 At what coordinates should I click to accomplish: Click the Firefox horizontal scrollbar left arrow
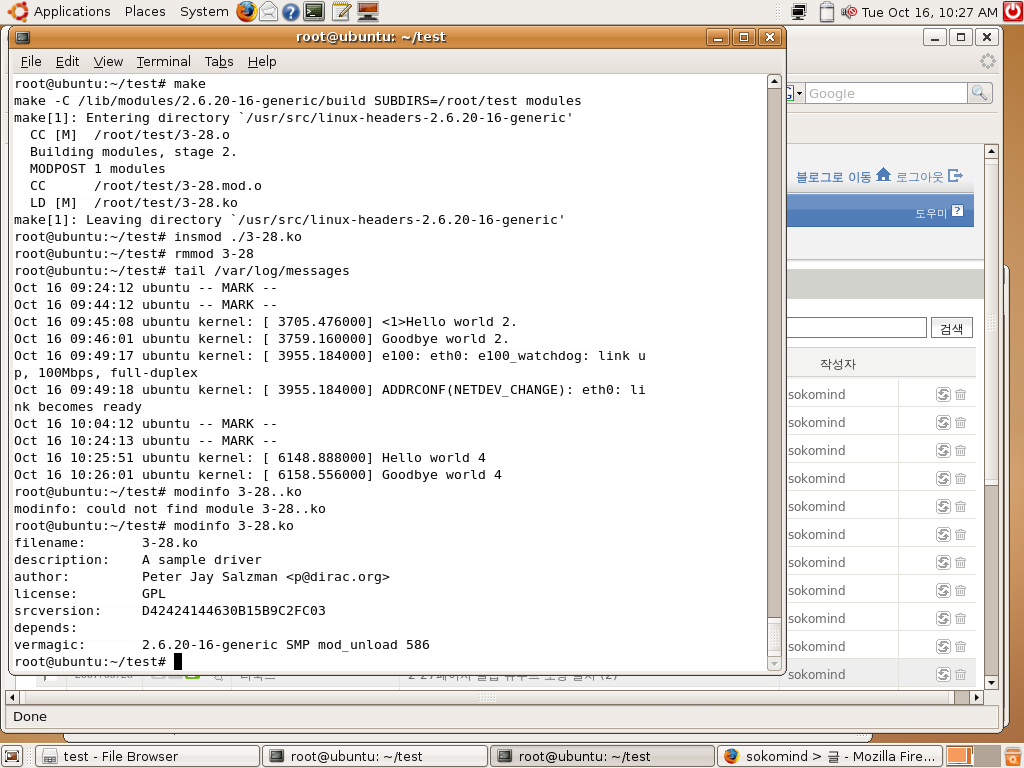click(12, 697)
